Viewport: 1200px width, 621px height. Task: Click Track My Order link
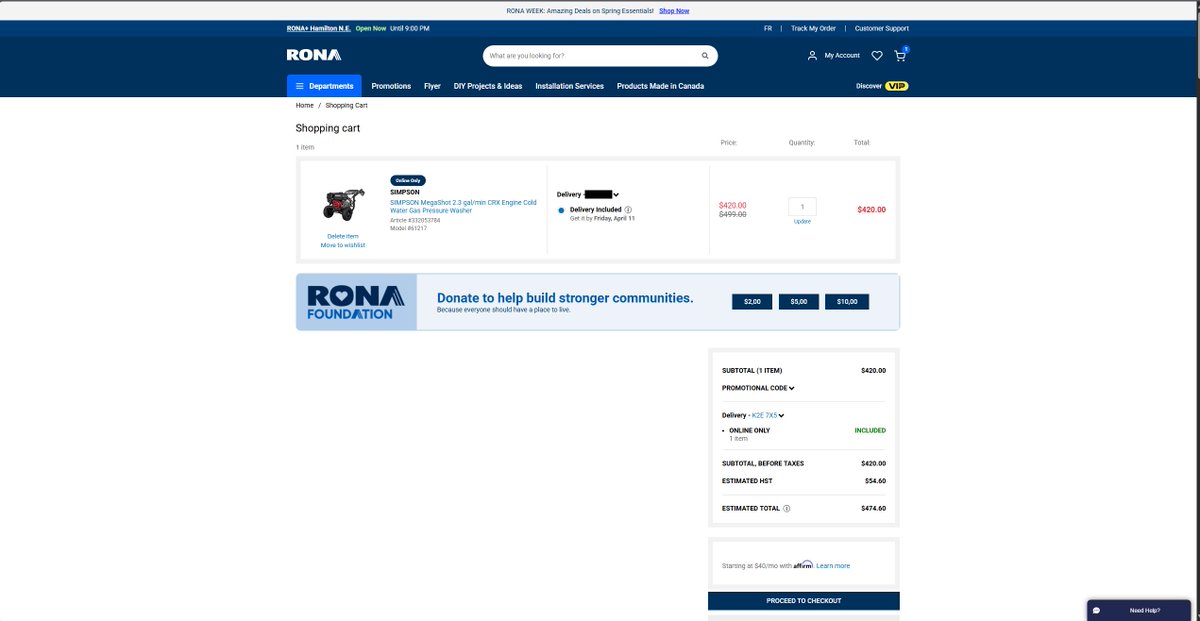(x=813, y=28)
